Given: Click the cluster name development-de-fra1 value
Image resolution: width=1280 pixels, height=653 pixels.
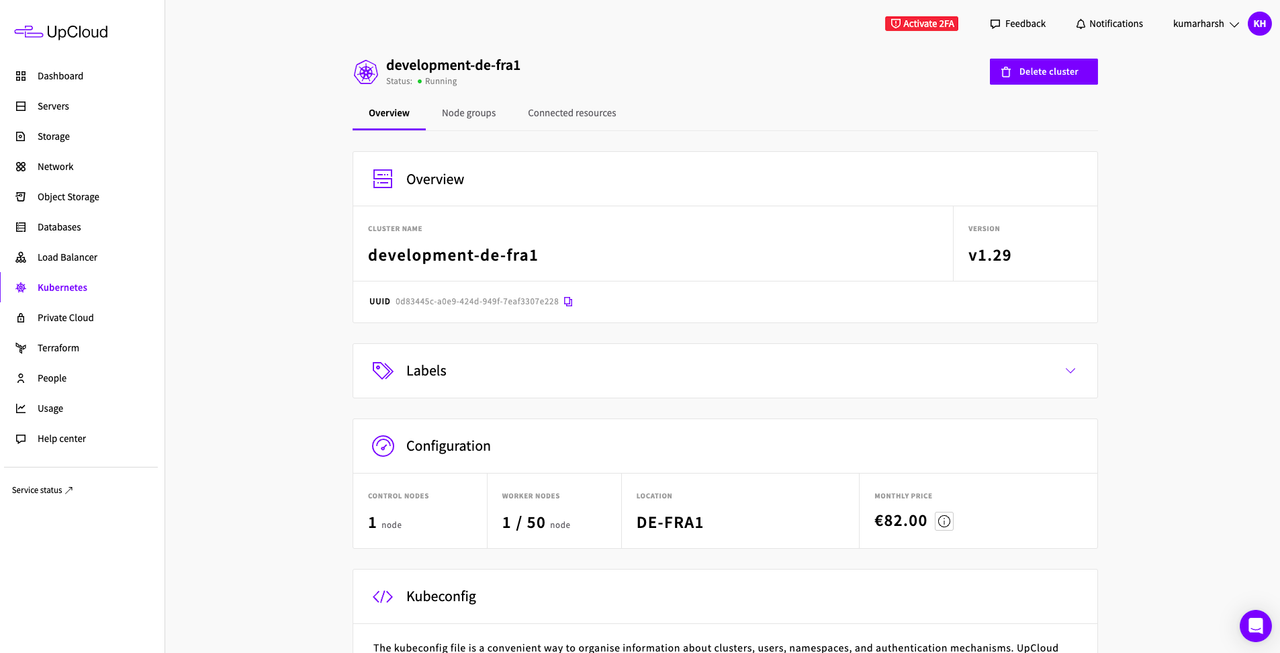Looking at the screenshot, I should pos(453,255).
